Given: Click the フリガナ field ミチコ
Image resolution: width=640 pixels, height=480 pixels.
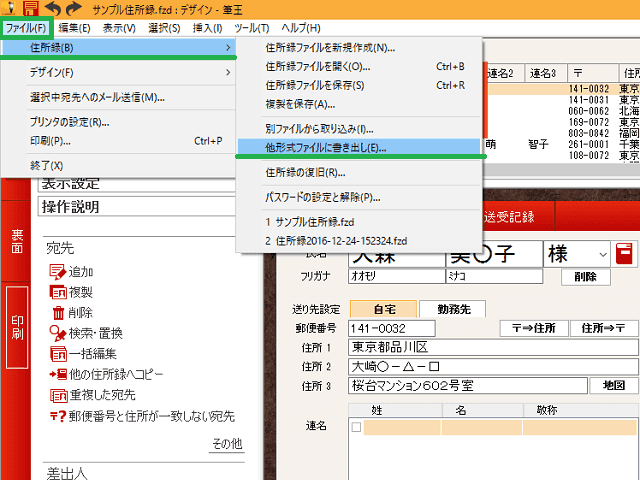Looking at the screenshot, I should [494, 276].
